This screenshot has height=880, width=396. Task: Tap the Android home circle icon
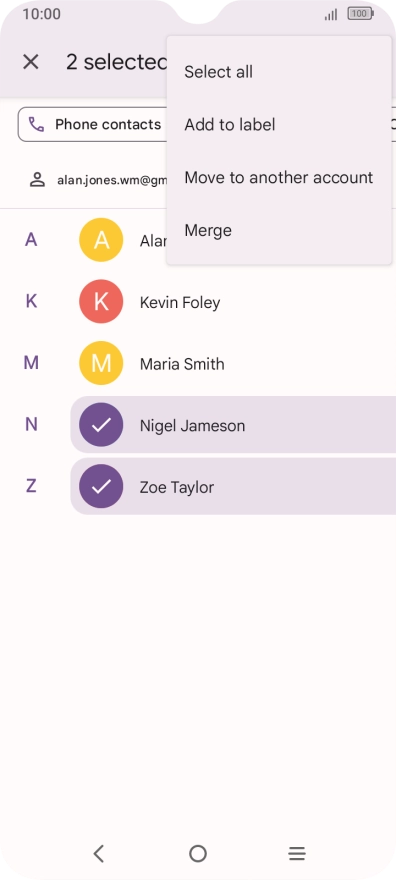198,854
